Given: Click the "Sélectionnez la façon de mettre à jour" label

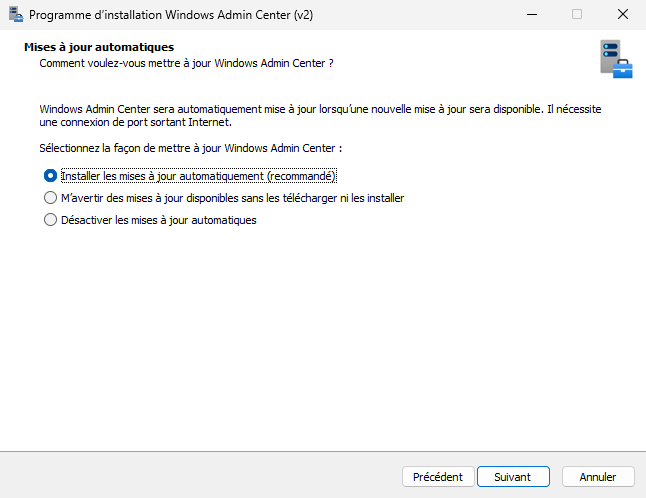Looking at the screenshot, I should coord(191,147).
